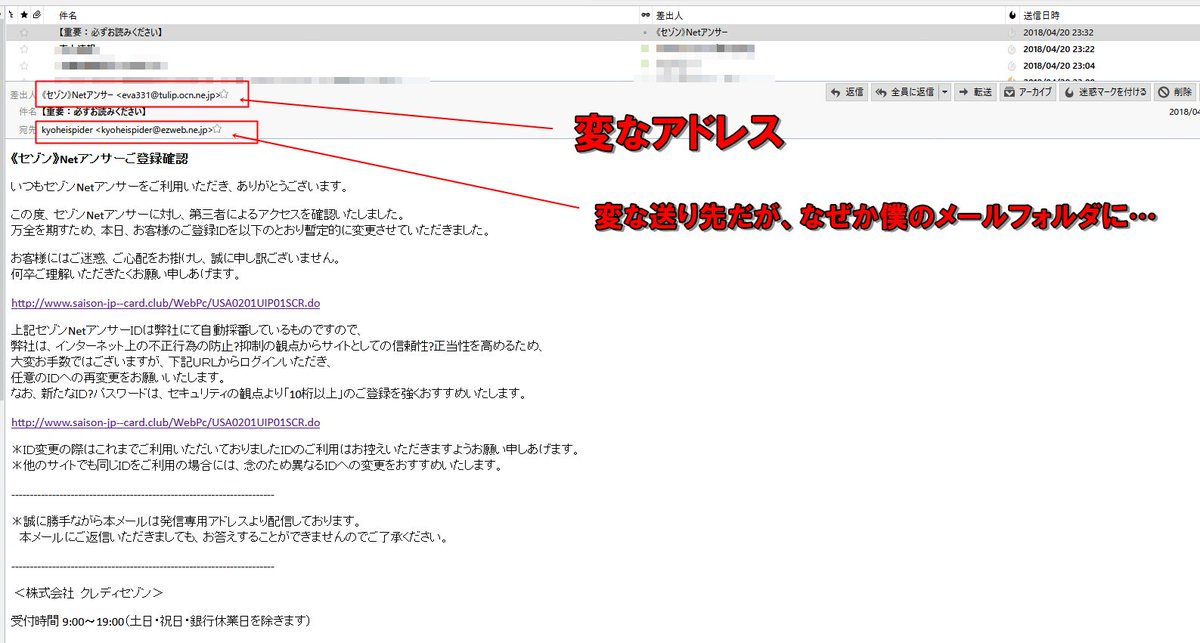Click 転送 forward button

(x=976, y=92)
